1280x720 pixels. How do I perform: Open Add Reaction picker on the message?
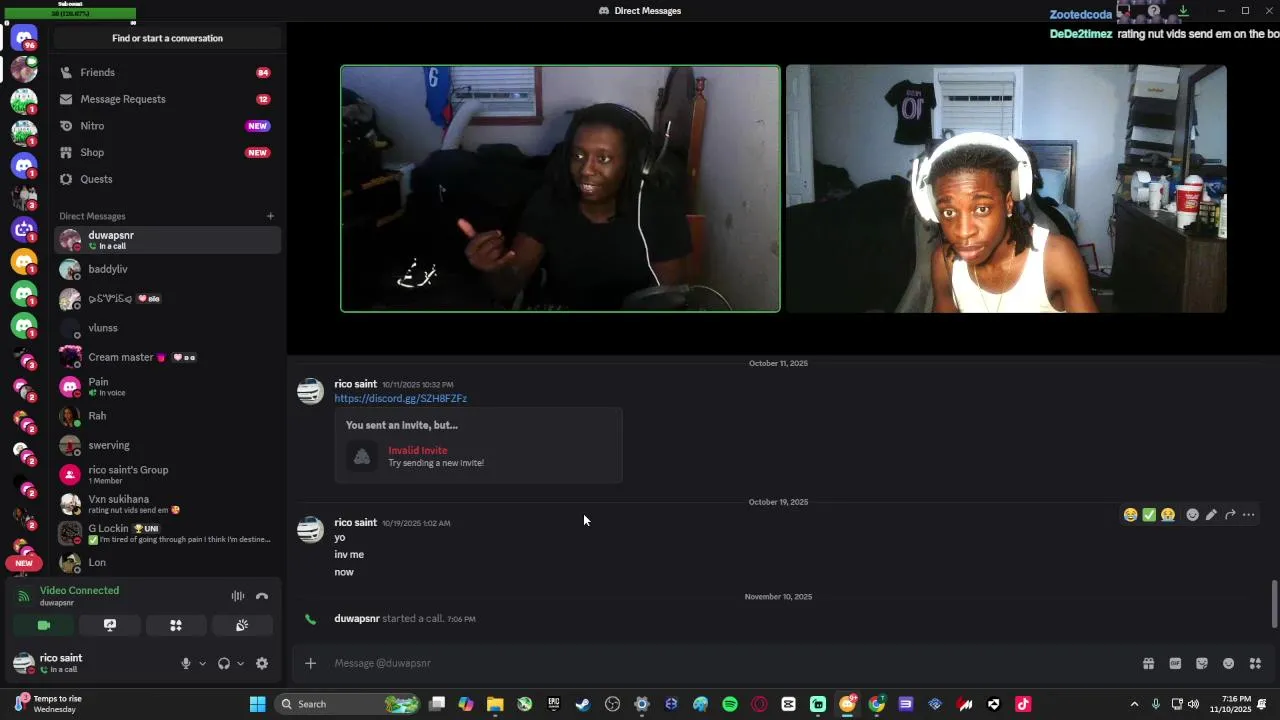(1192, 515)
